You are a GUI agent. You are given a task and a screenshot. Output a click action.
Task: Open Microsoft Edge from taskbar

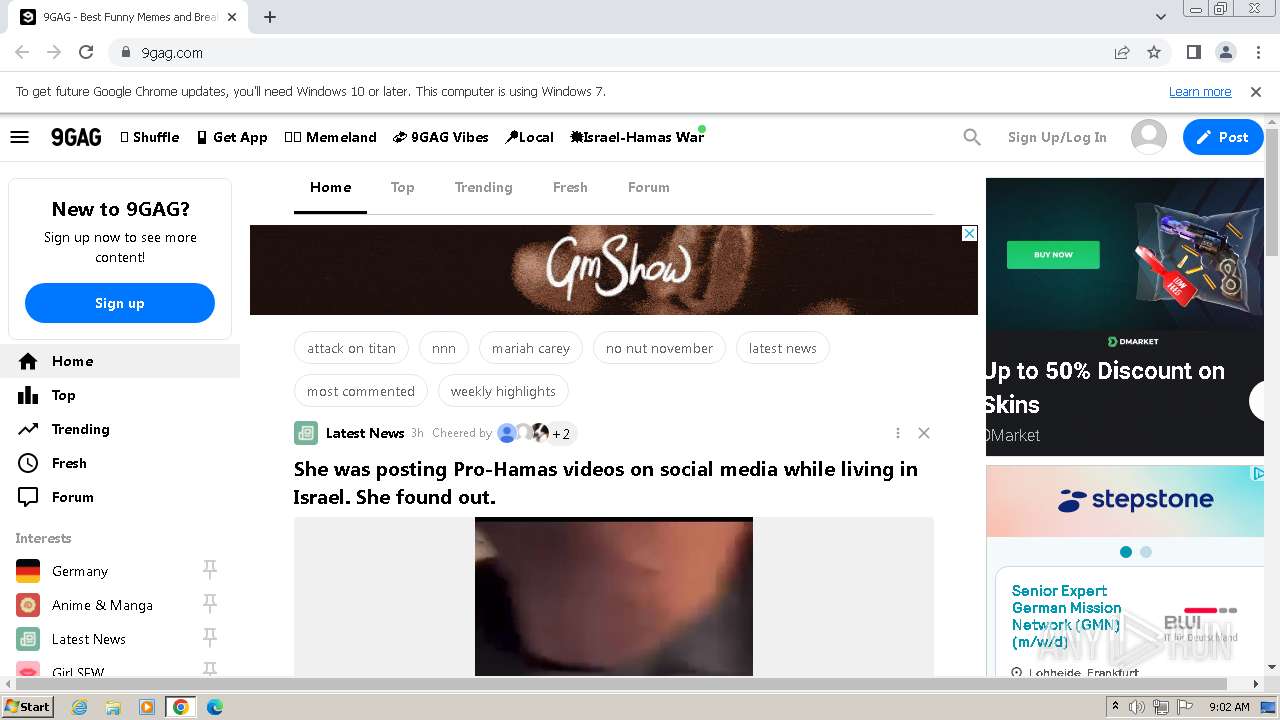(214, 707)
